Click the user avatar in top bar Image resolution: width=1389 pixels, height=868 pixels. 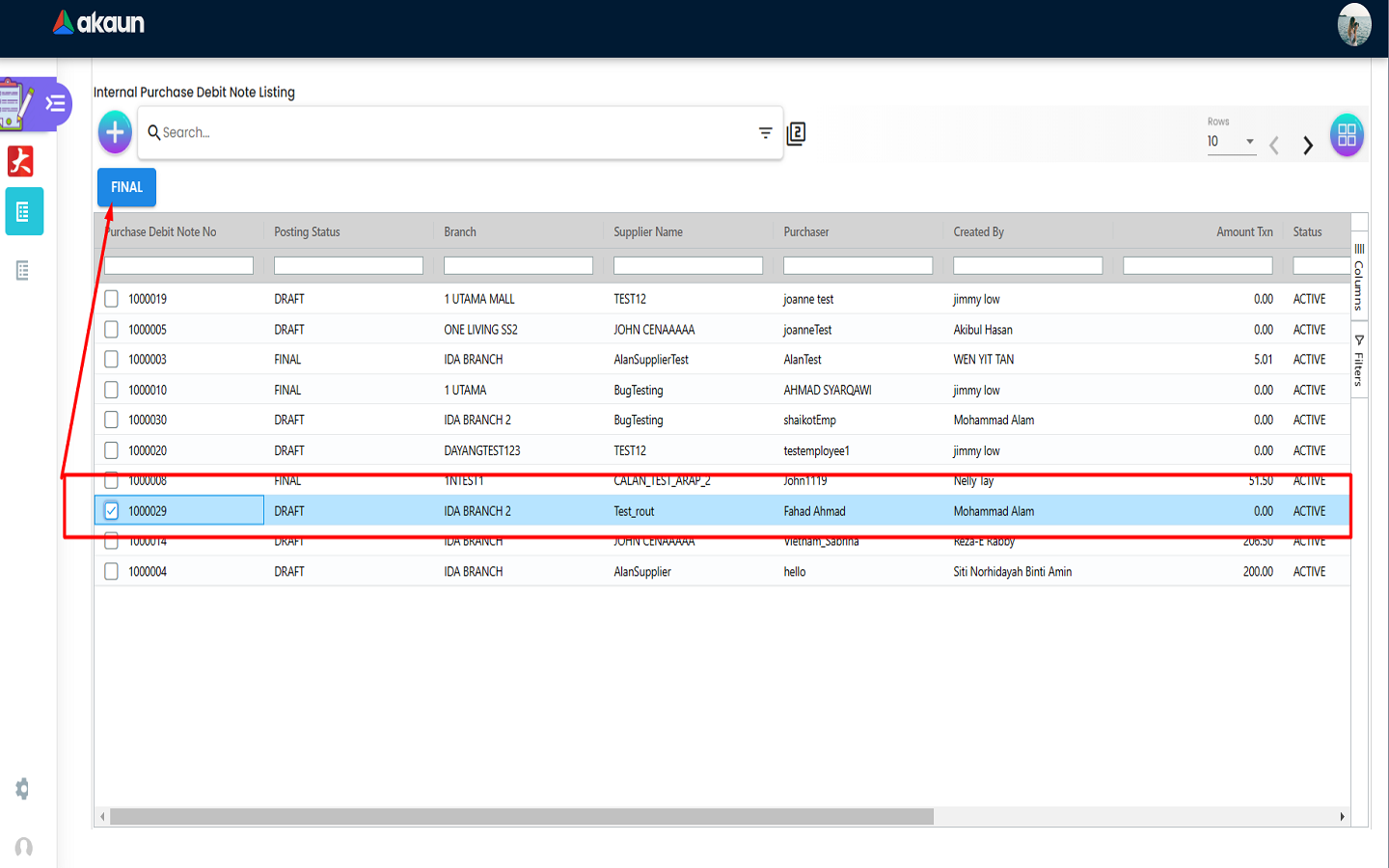(x=1353, y=25)
